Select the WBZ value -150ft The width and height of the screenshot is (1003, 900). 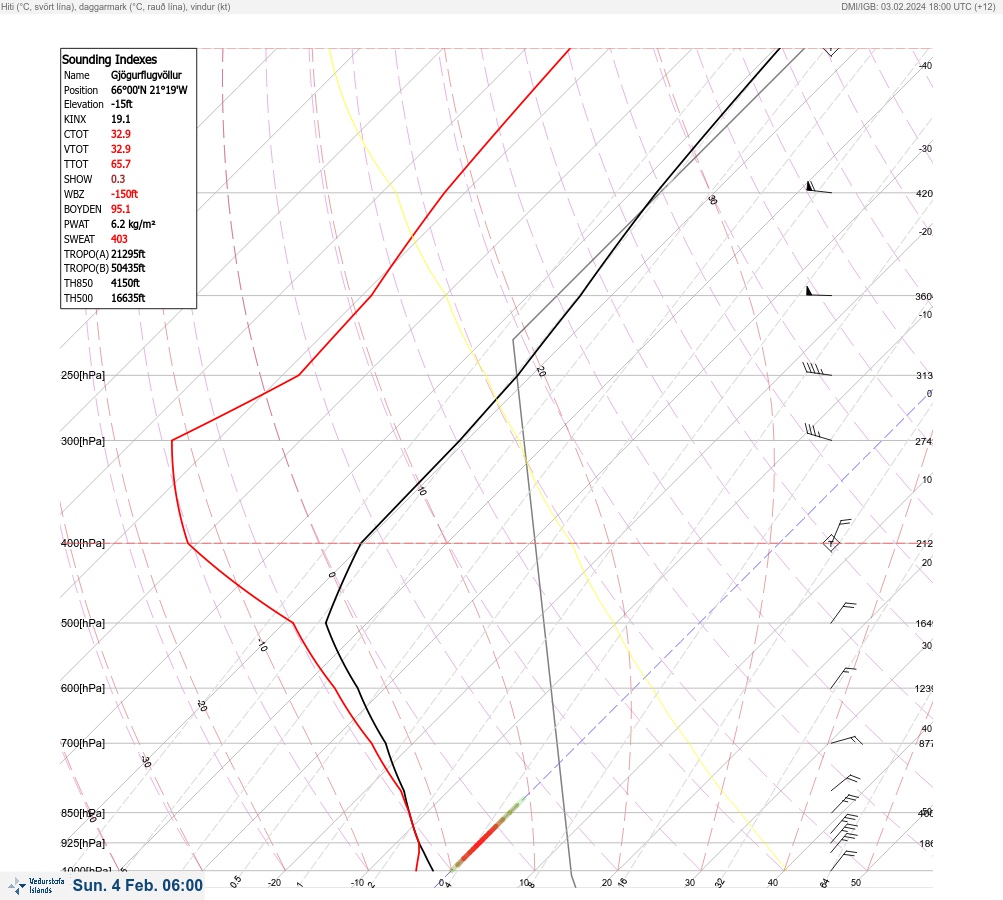pos(124,194)
